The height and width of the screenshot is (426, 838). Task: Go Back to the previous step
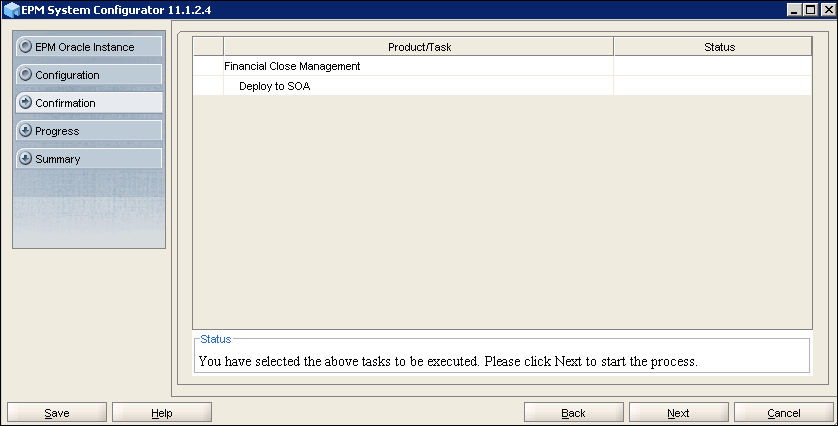(x=574, y=413)
